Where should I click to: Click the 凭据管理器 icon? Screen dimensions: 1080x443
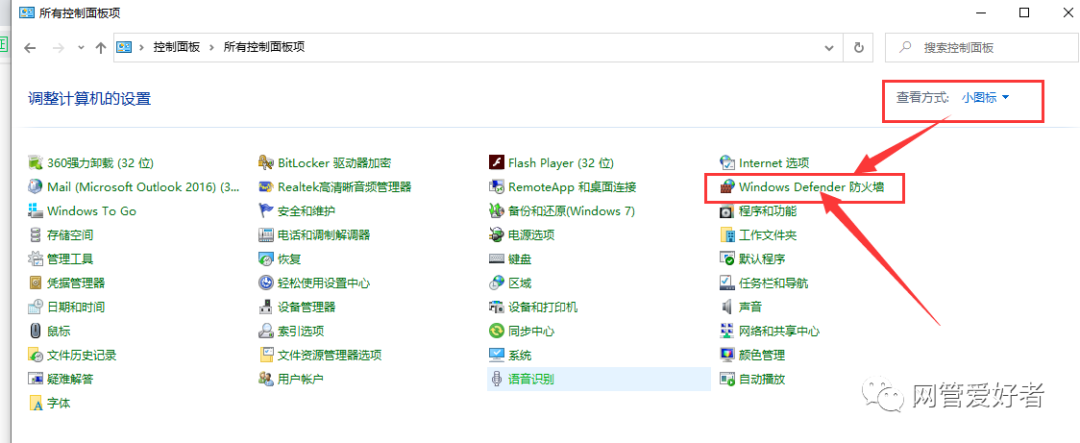(x=35, y=283)
